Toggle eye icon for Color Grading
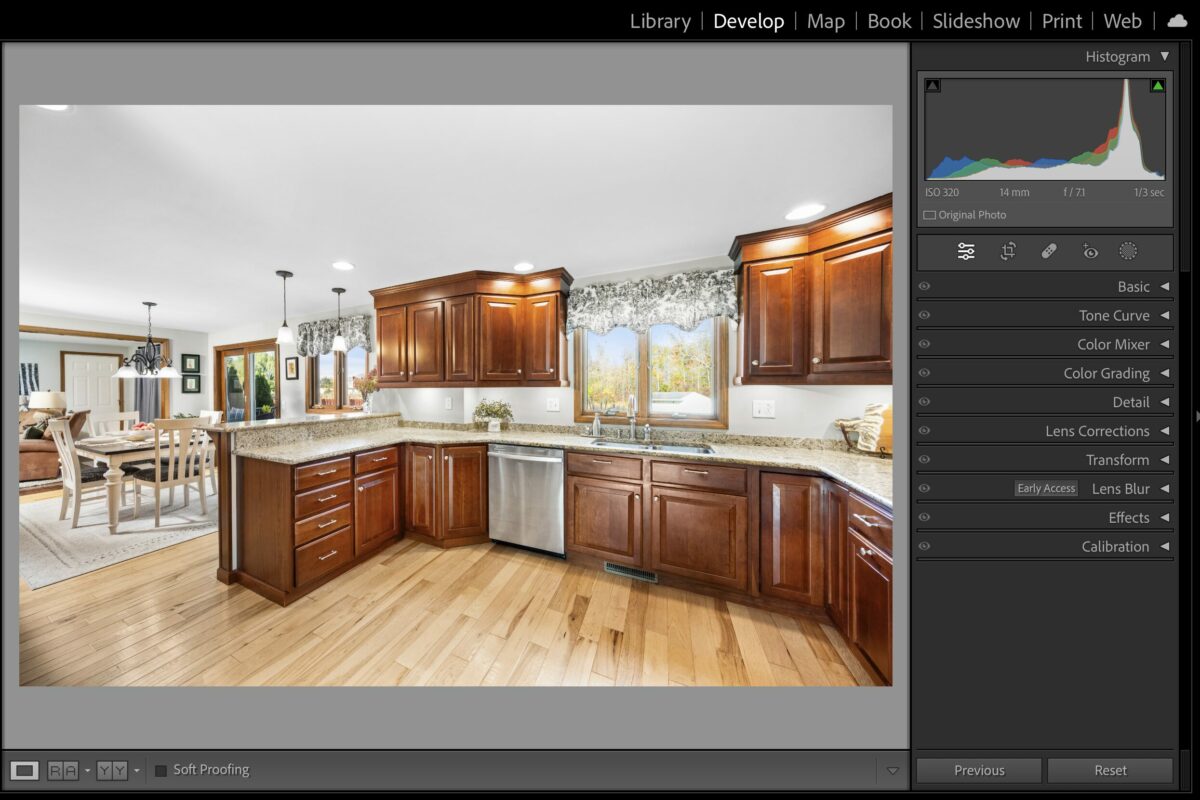This screenshot has height=800, width=1200. click(924, 373)
